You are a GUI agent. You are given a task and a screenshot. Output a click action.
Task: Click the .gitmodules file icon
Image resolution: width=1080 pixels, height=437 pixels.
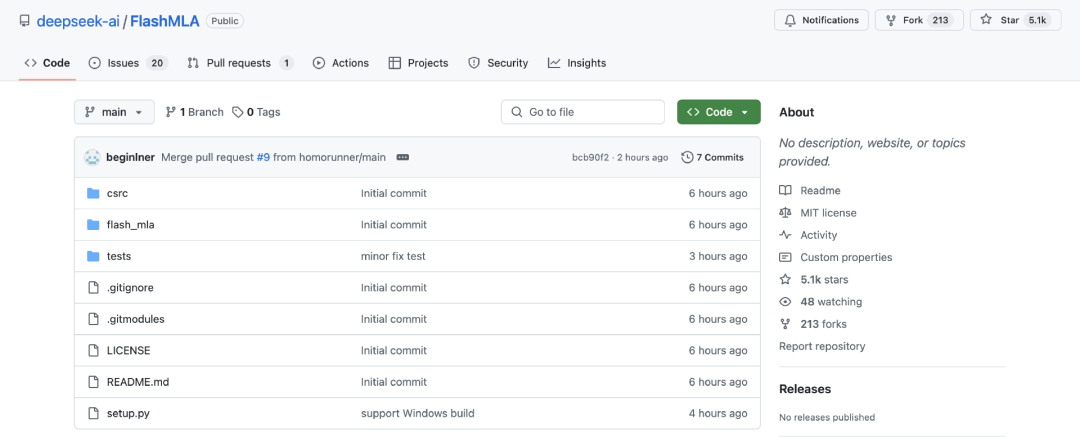(x=94, y=319)
